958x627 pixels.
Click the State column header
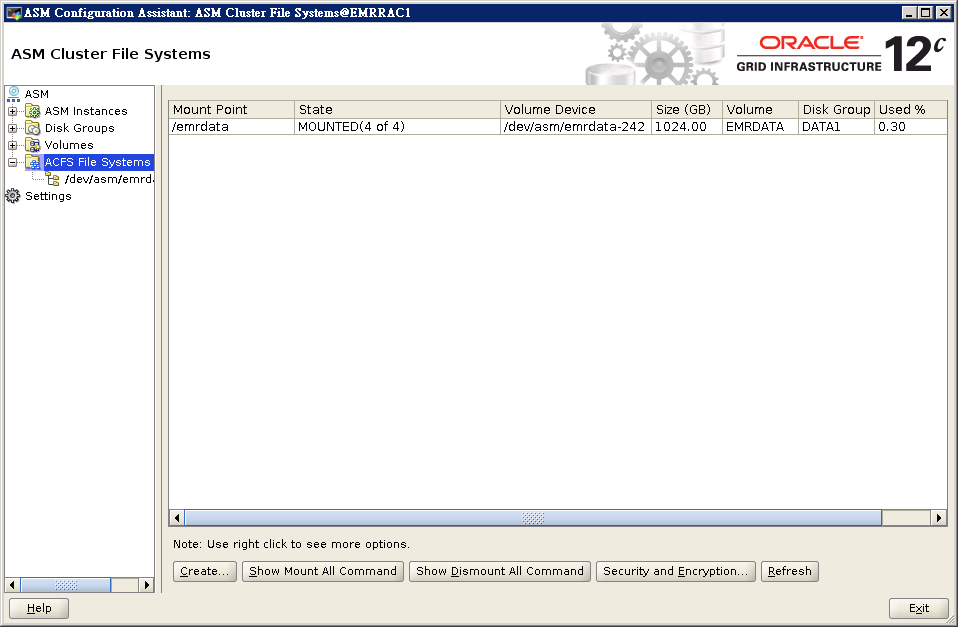395,109
